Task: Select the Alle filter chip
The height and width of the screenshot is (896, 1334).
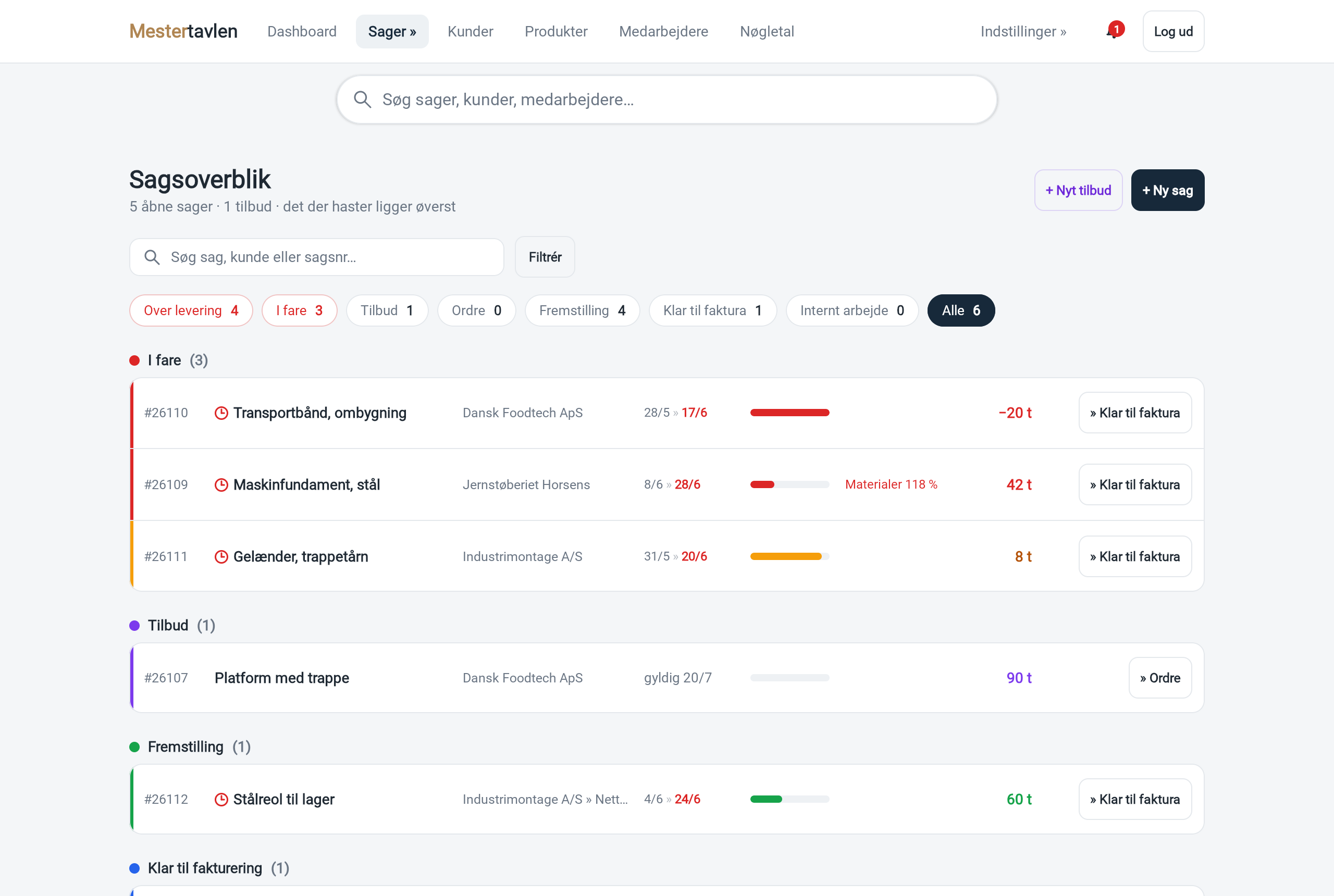Action: [x=961, y=310]
